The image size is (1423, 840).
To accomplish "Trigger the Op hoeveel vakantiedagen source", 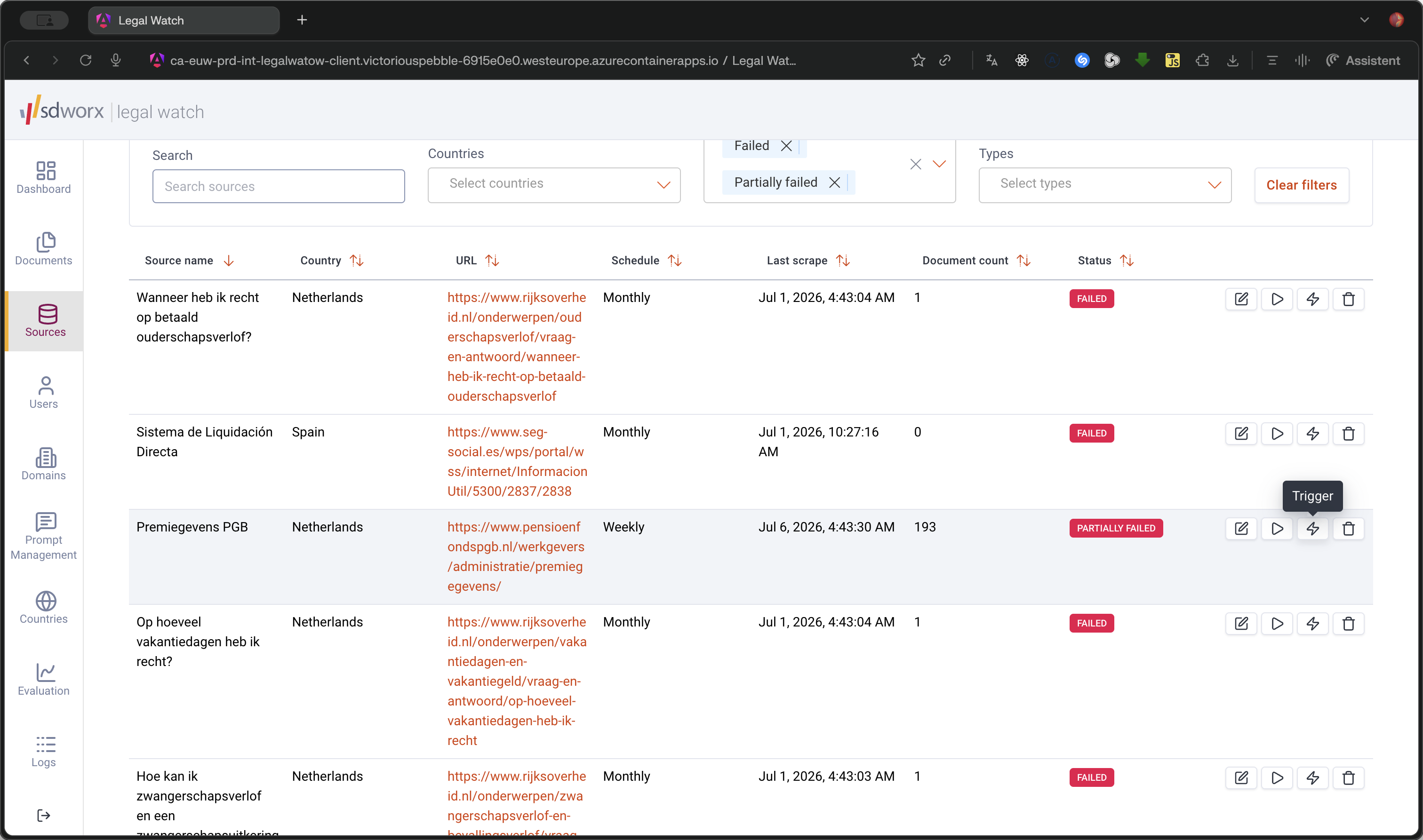I will (1312, 624).
